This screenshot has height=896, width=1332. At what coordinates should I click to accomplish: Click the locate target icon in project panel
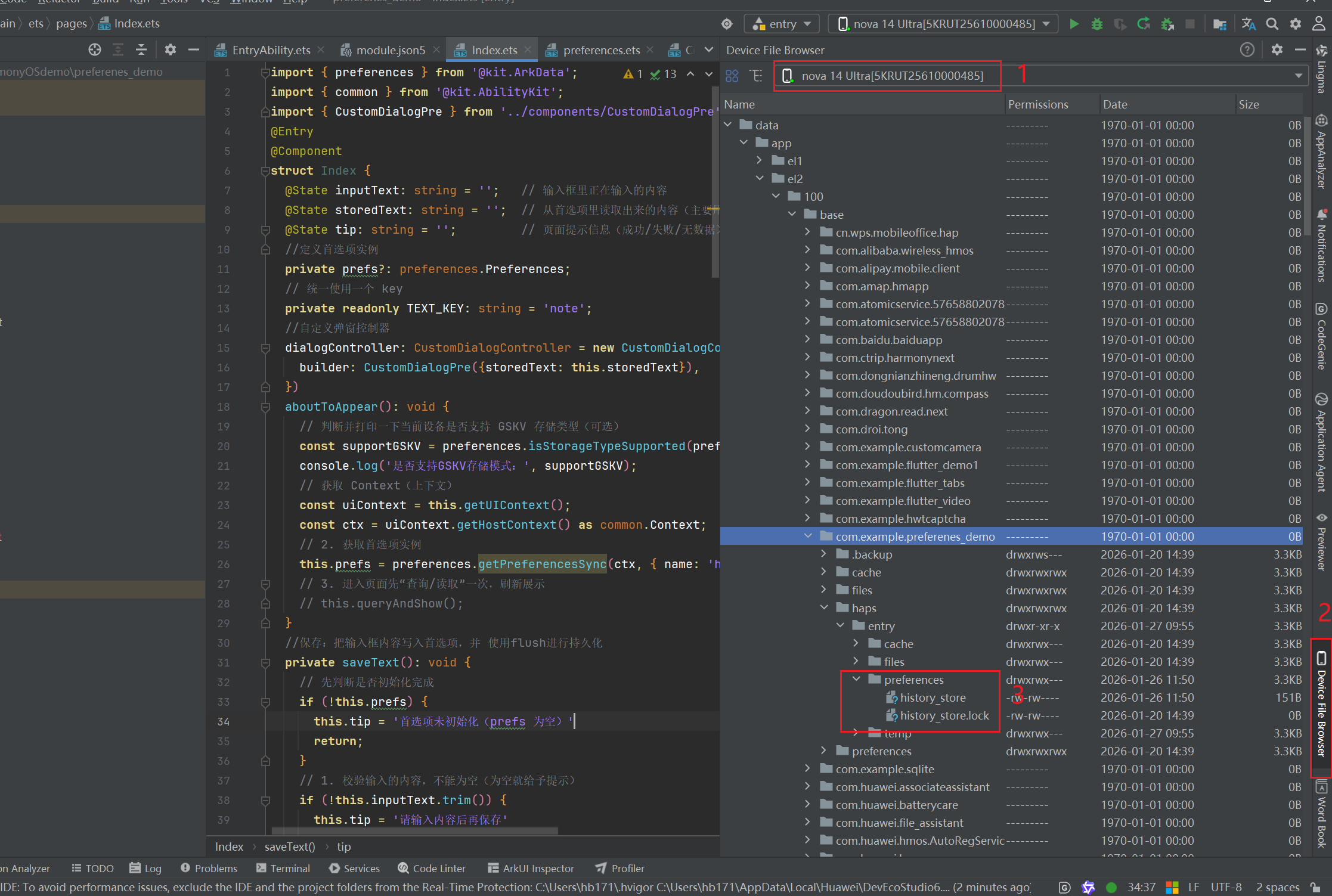click(94, 50)
